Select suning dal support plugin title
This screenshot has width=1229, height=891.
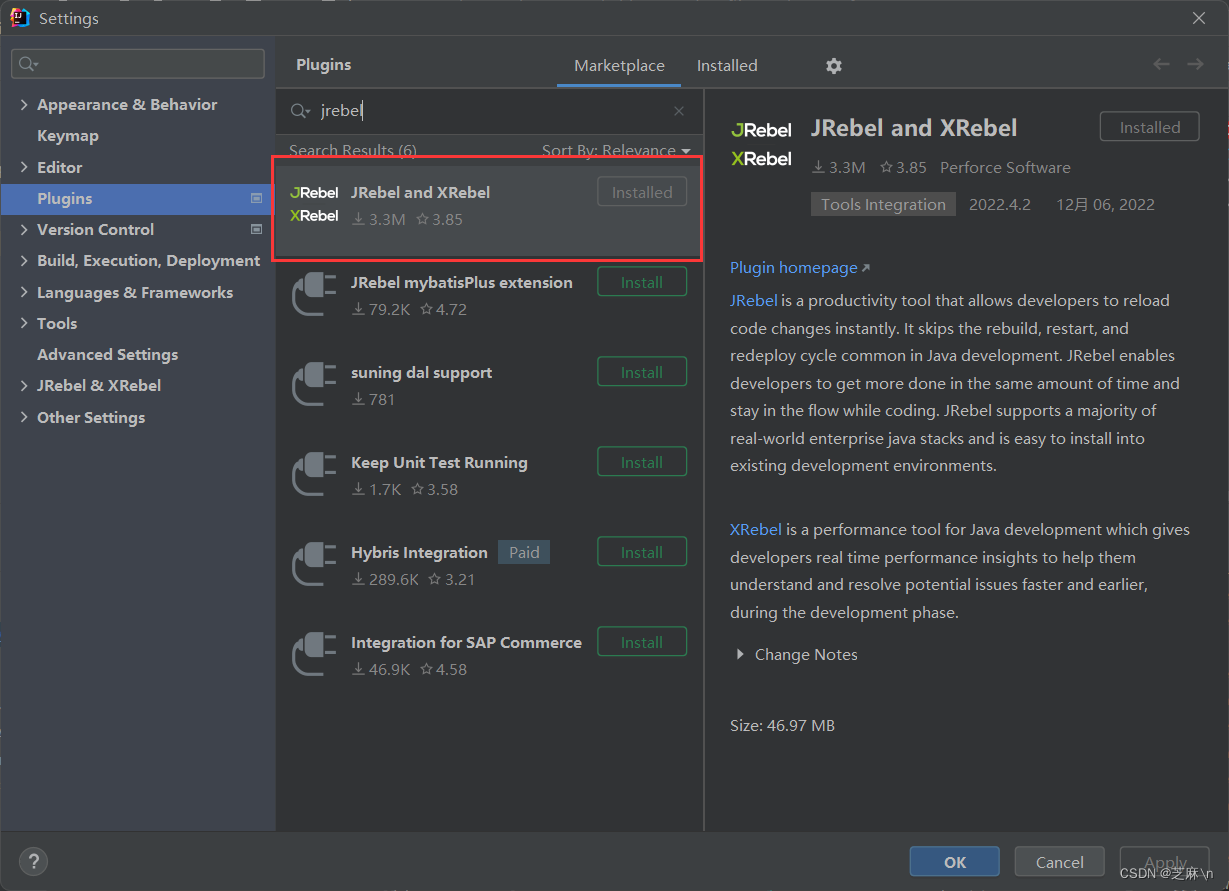421,372
